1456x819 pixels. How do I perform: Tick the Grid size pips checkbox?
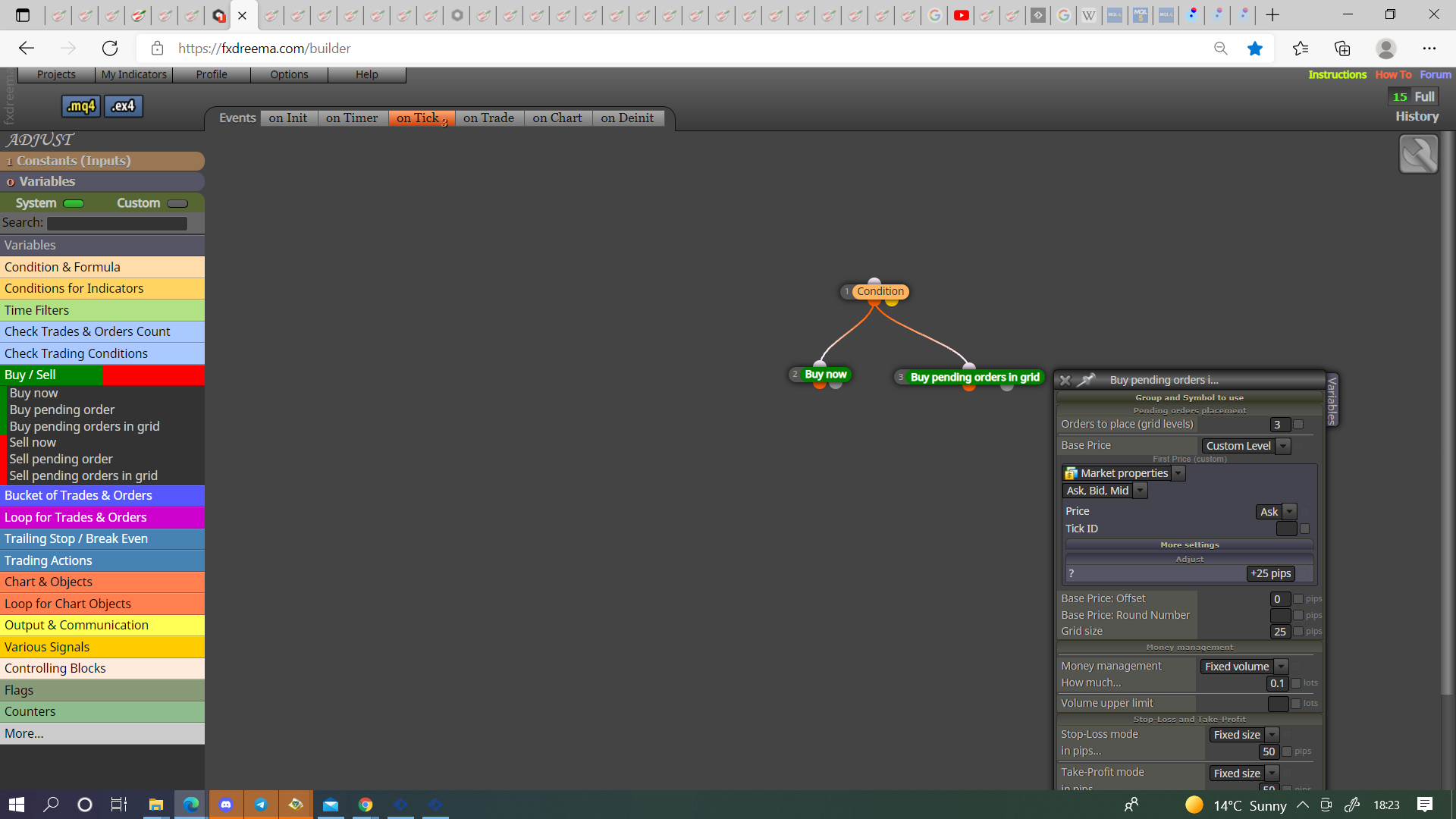[1298, 632]
